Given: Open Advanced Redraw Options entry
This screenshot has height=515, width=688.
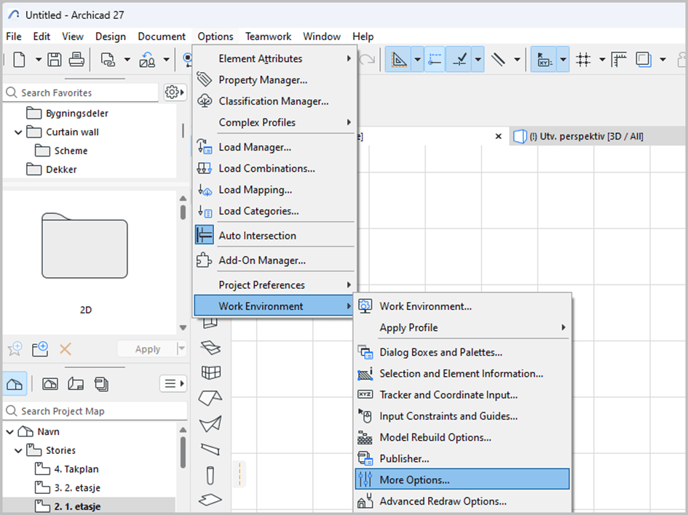Looking at the screenshot, I should coord(462,501).
